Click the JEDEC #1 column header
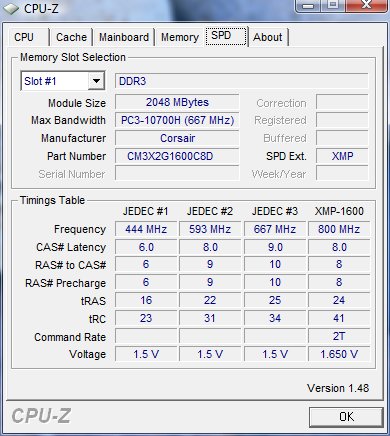 (x=146, y=211)
